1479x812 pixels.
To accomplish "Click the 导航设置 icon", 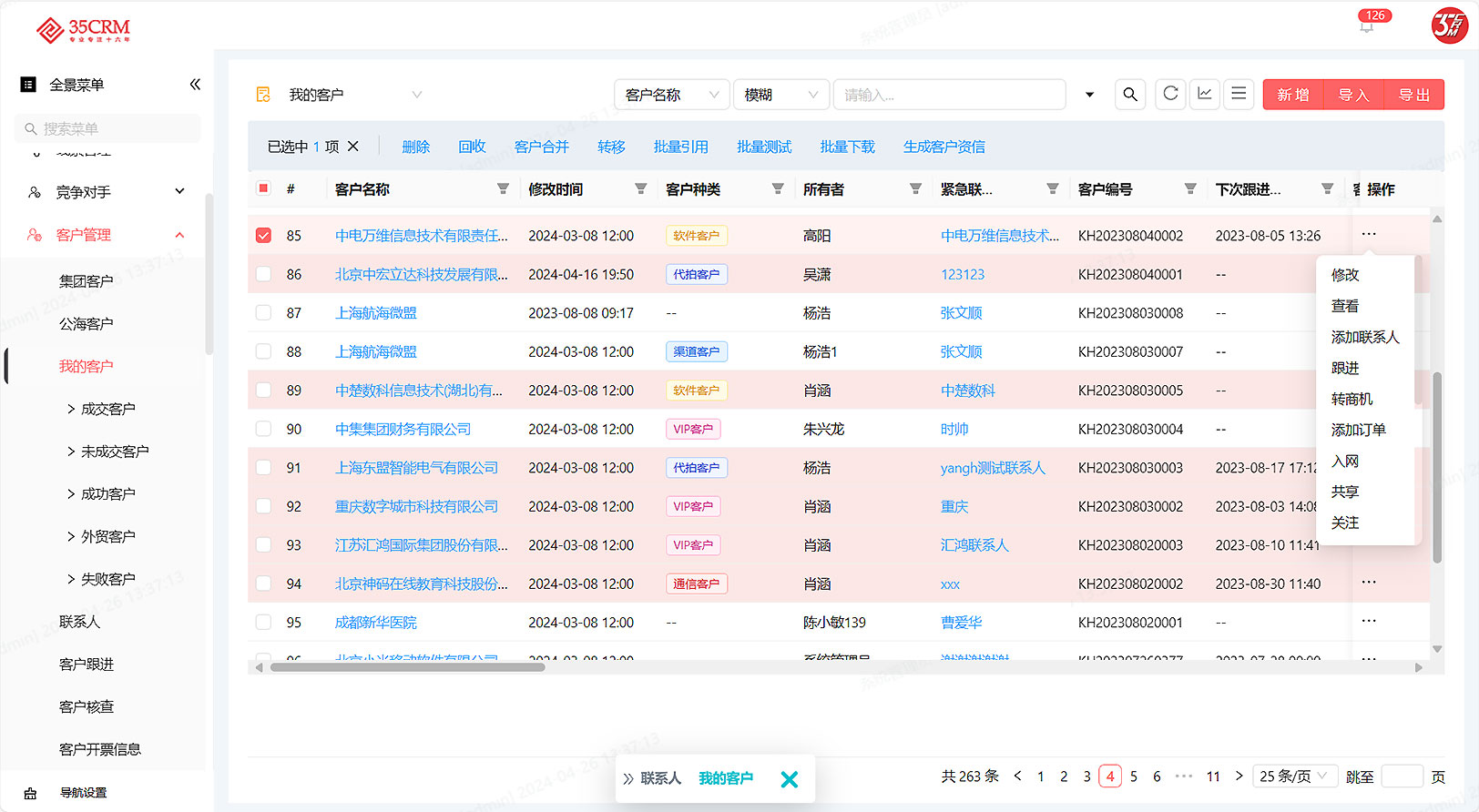I will click(30, 793).
